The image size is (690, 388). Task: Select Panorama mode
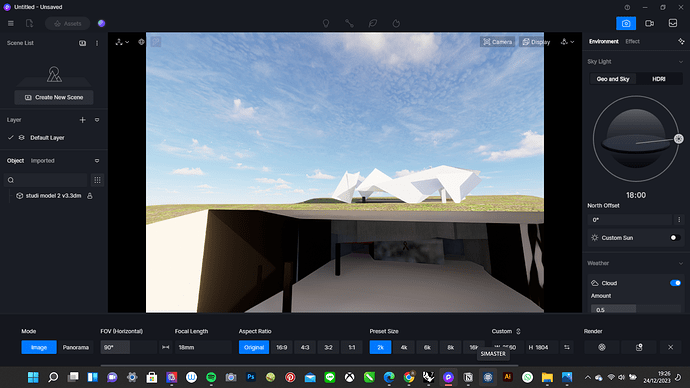pyautogui.click(x=76, y=347)
